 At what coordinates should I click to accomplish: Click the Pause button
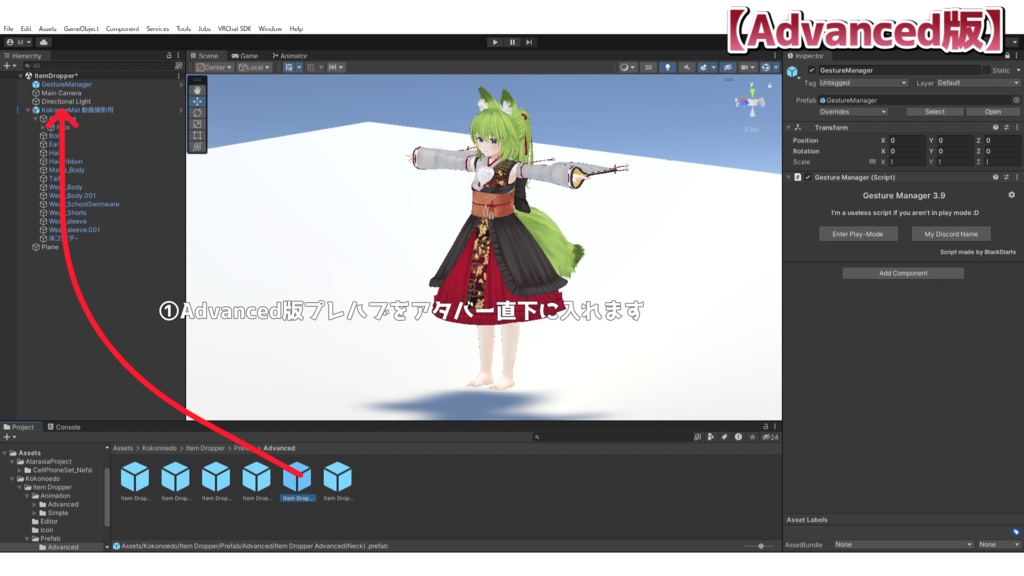[x=512, y=42]
